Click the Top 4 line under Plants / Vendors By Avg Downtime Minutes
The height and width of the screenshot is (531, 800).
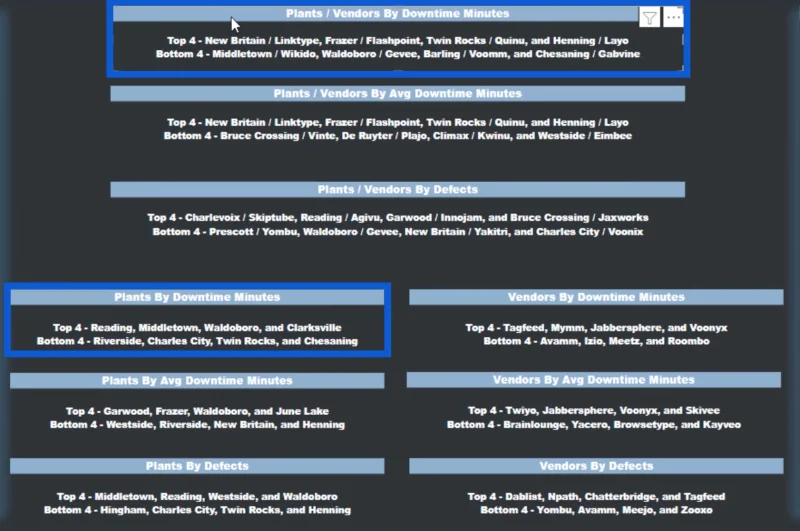coord(397,122)
